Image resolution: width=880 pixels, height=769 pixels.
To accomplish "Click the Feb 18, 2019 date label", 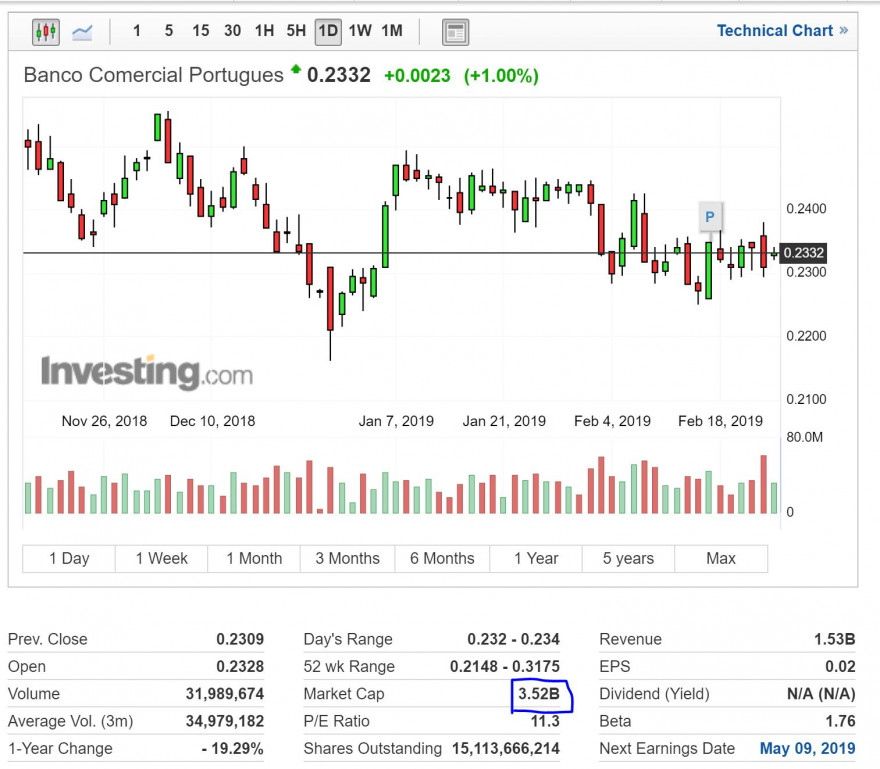I will 721,422.
